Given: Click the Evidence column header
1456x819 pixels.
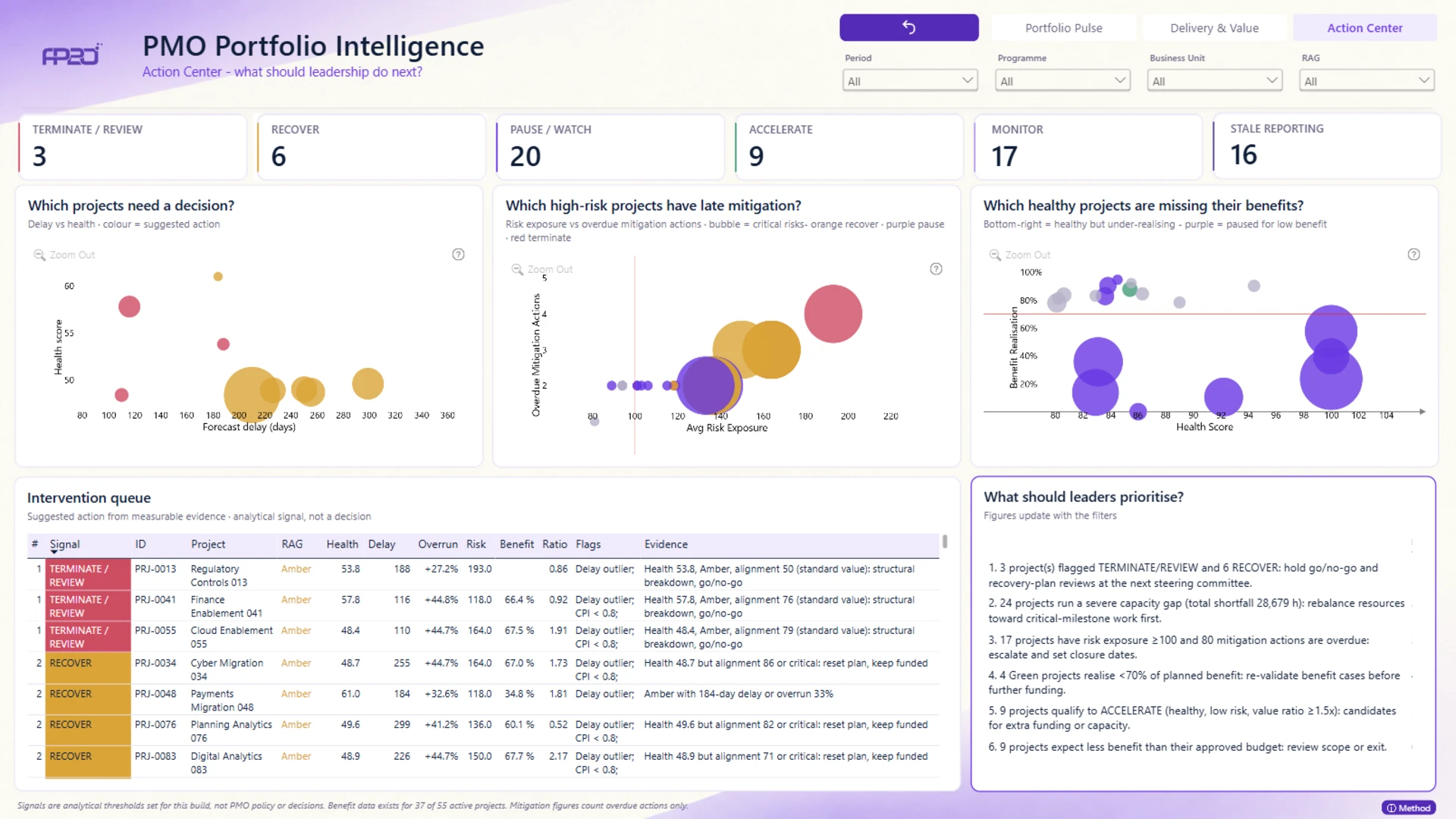Looking at the screenshot, I should 666,544.
